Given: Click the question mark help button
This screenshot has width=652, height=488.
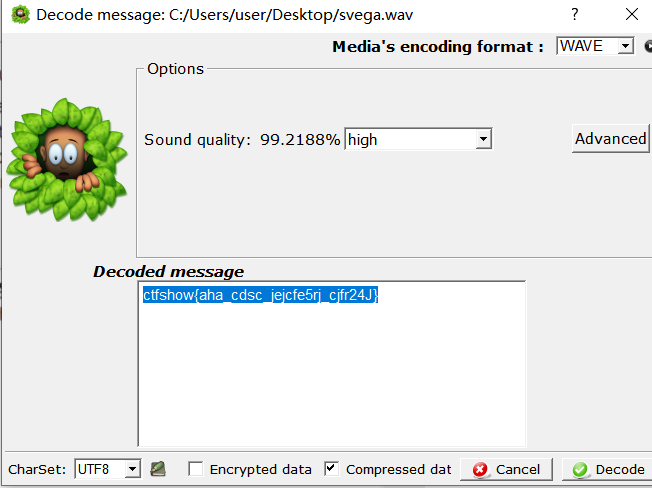Looking at the screenshot, I should [575, 15].
